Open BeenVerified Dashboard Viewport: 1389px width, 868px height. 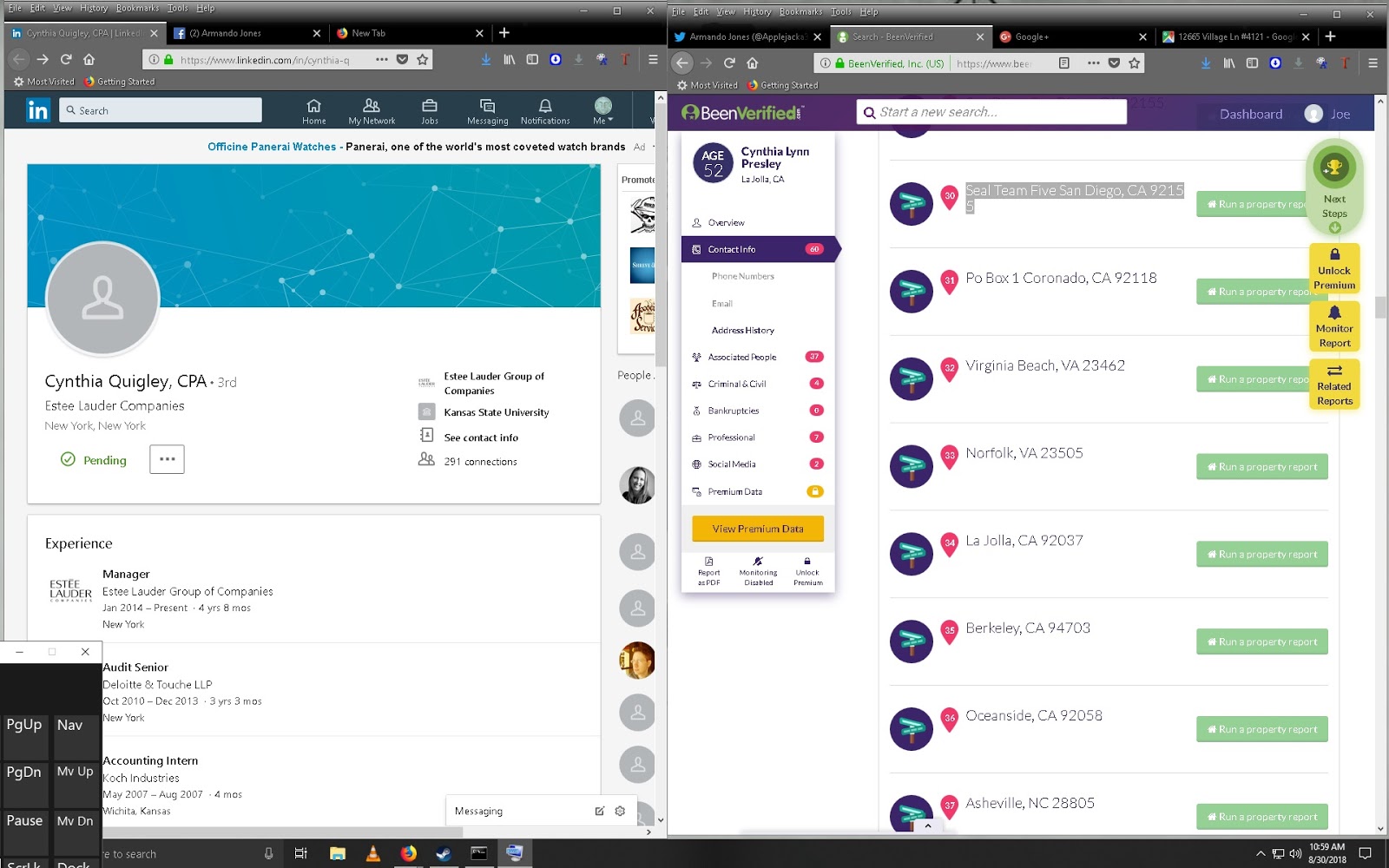[x=1250, y=114]
